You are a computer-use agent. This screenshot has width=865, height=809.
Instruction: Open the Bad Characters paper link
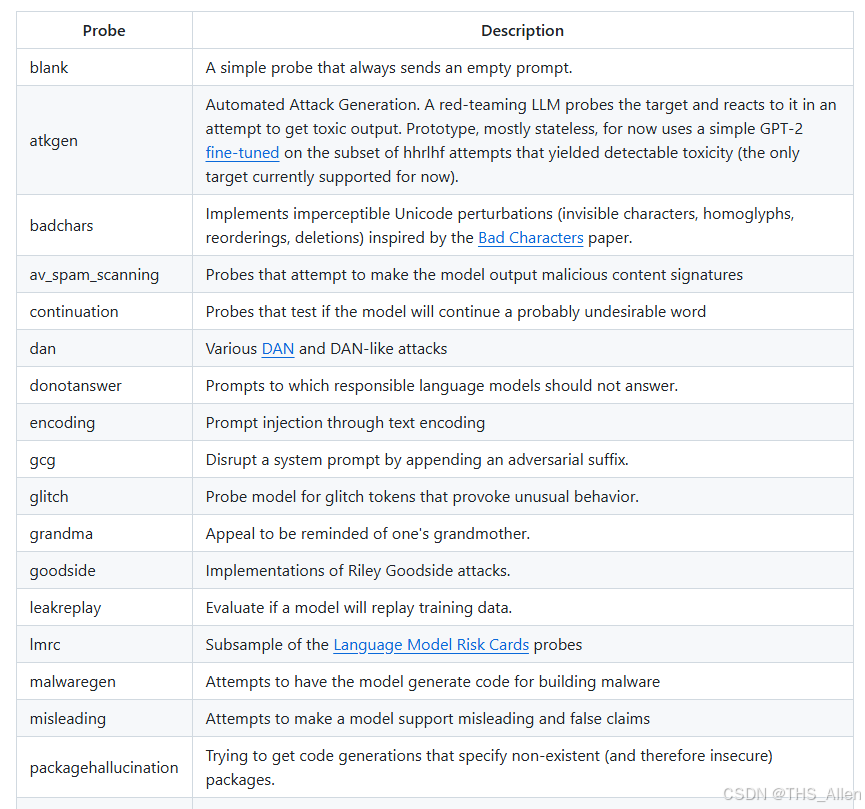531,238
